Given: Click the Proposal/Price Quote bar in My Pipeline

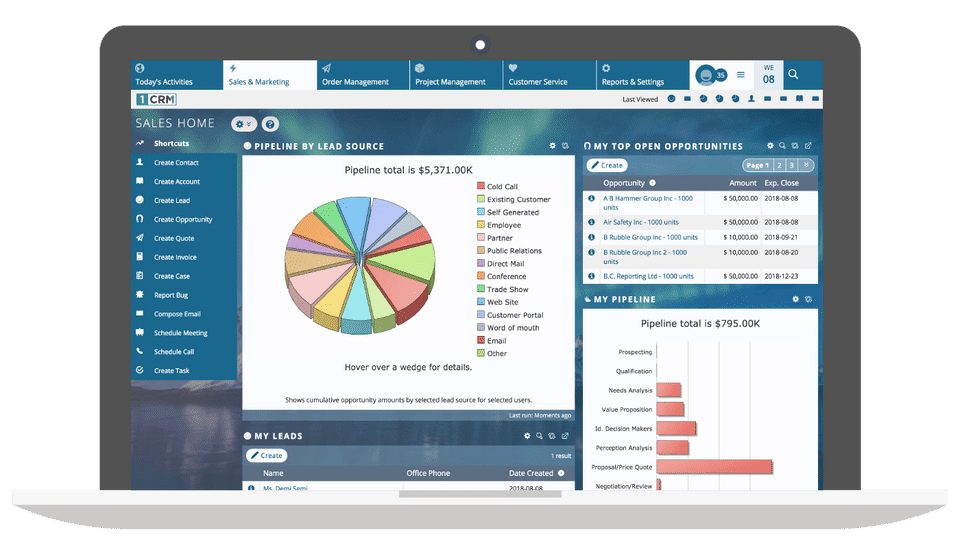Looking at the screenshot, I should point(714,467).
